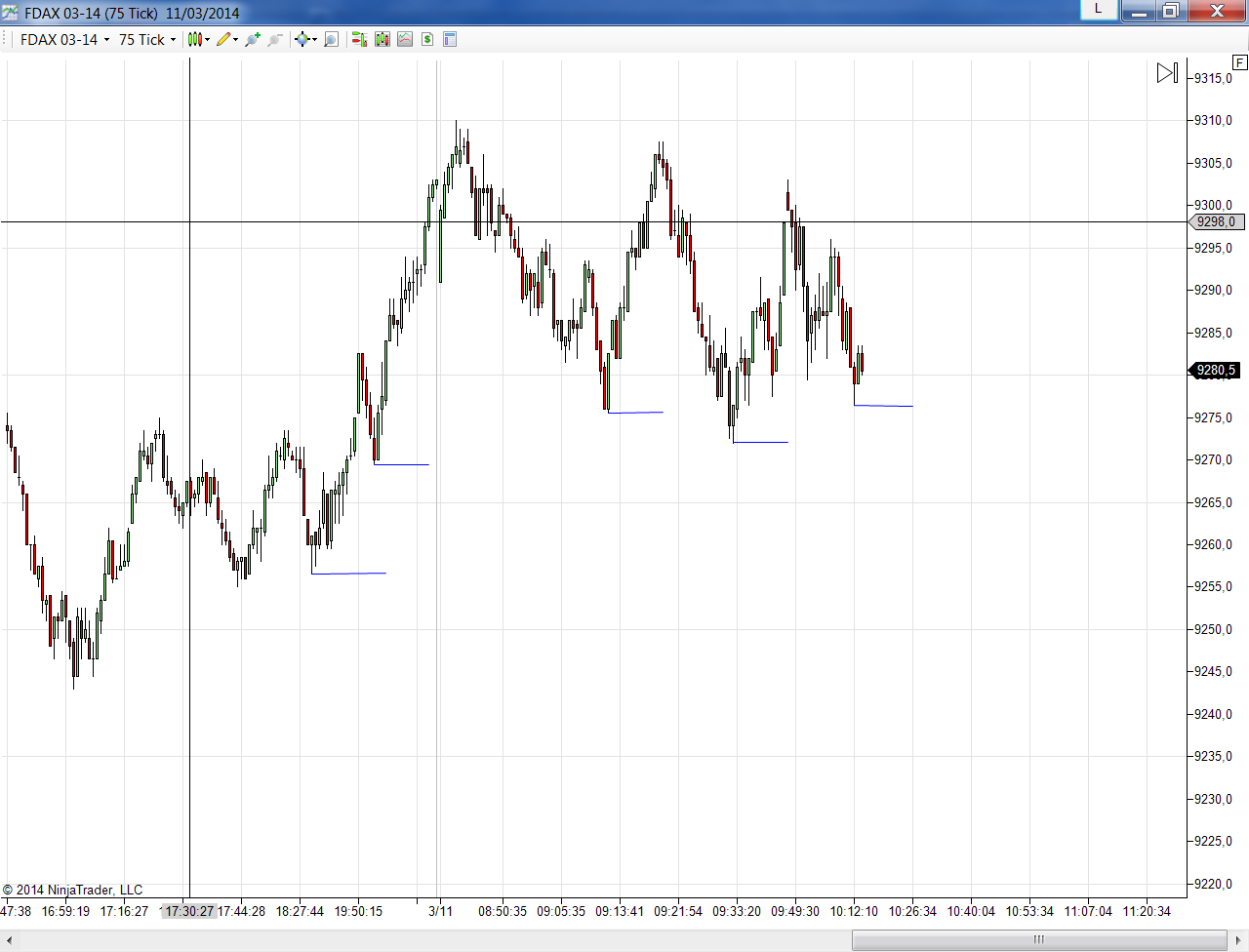
Task: Open the 75 Tick interval dropdown
Action: pyautogui.click(x=147, y=39)
